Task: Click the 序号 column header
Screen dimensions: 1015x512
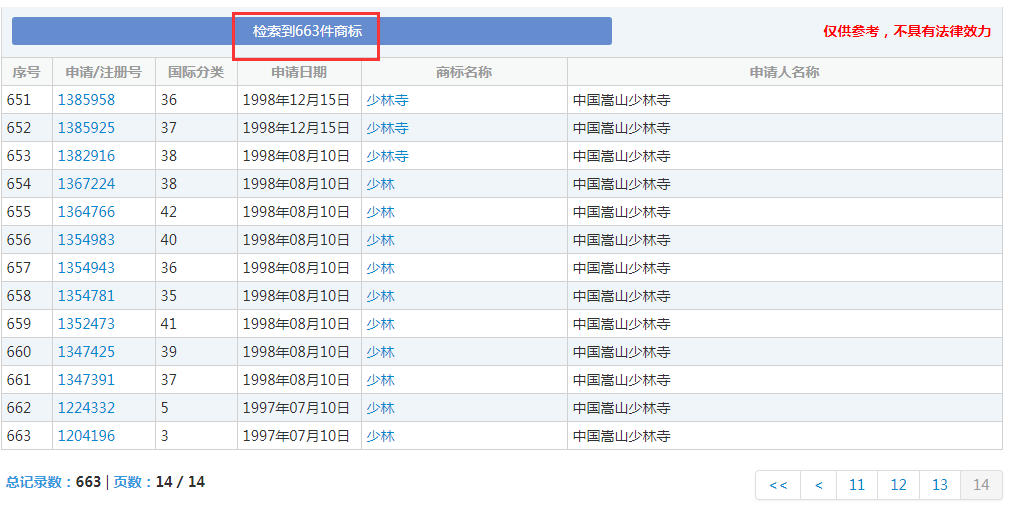Action: click(x=27, y=72)
